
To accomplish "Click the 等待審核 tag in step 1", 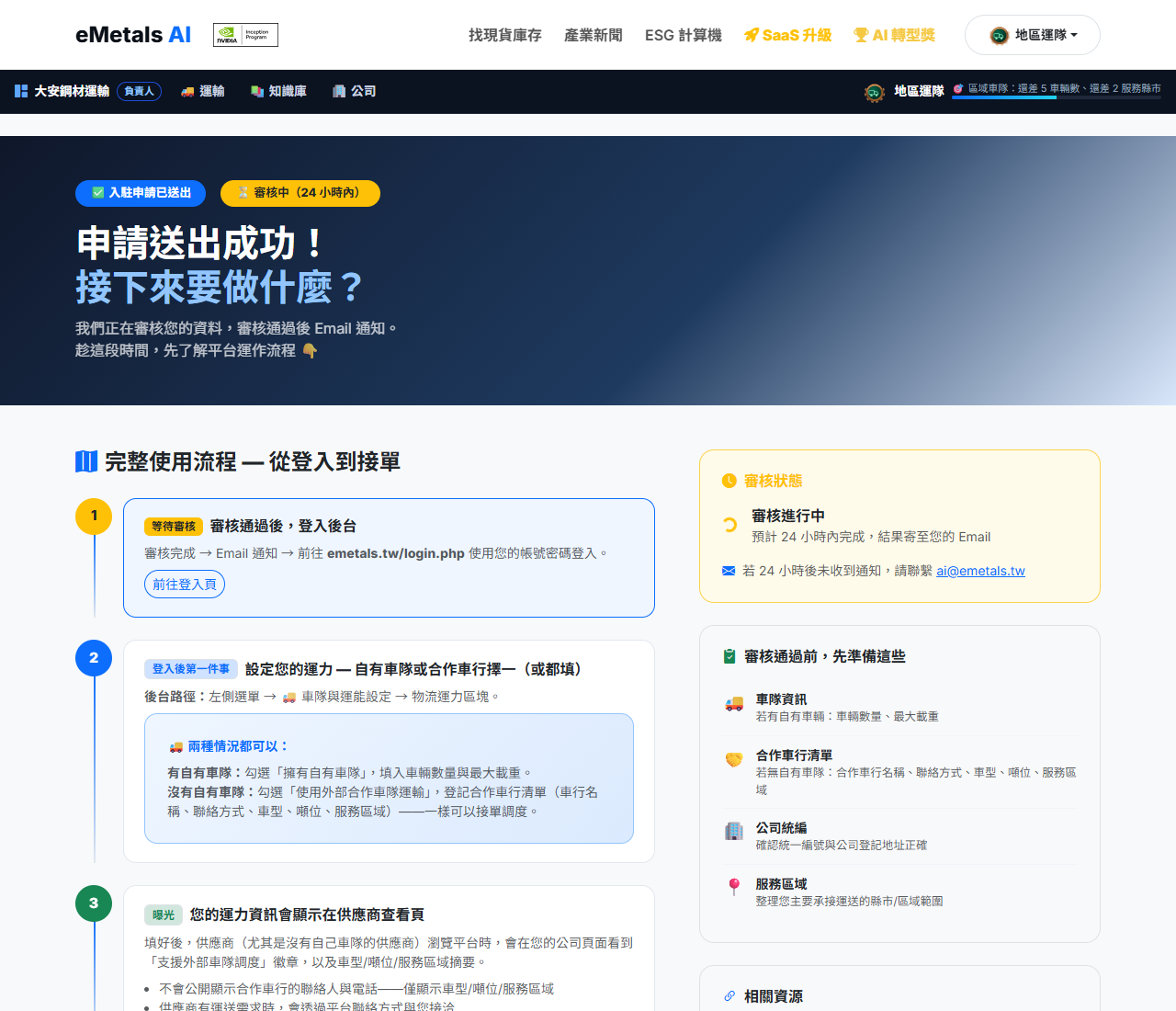I will (174, 527).
